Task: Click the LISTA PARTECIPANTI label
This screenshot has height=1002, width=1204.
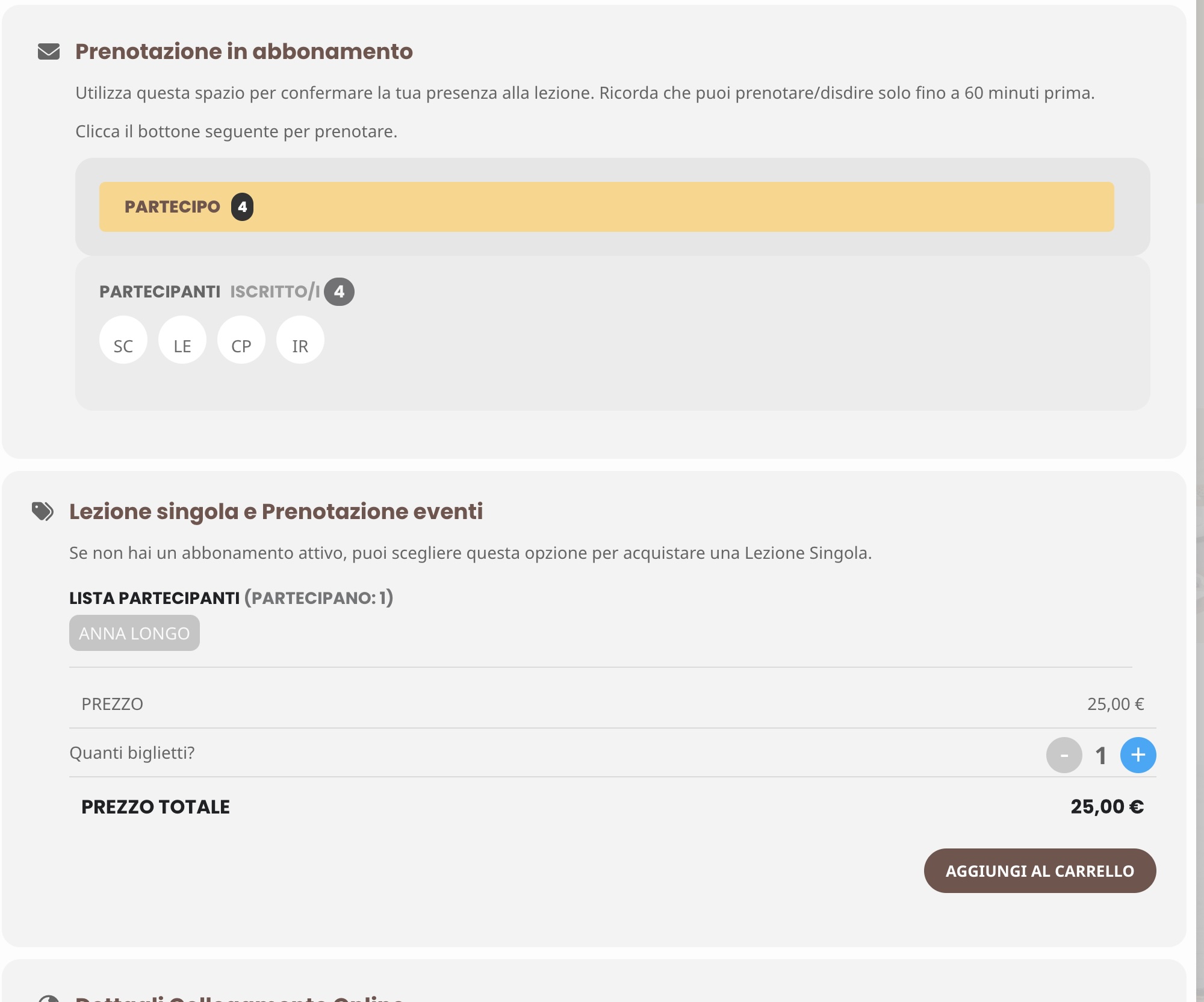Action: [155, 598]
